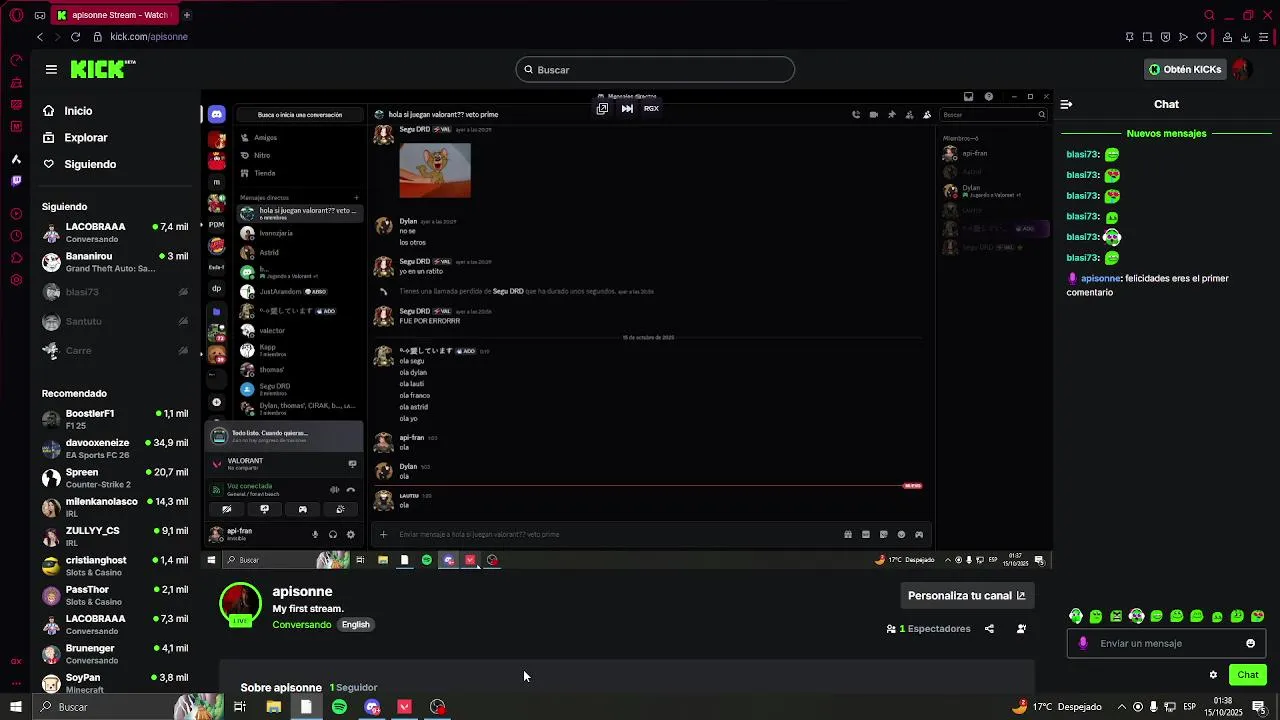1280x720 pixels.
Task: Insert the first quick emote with headphones
Action: point(1076,616)
